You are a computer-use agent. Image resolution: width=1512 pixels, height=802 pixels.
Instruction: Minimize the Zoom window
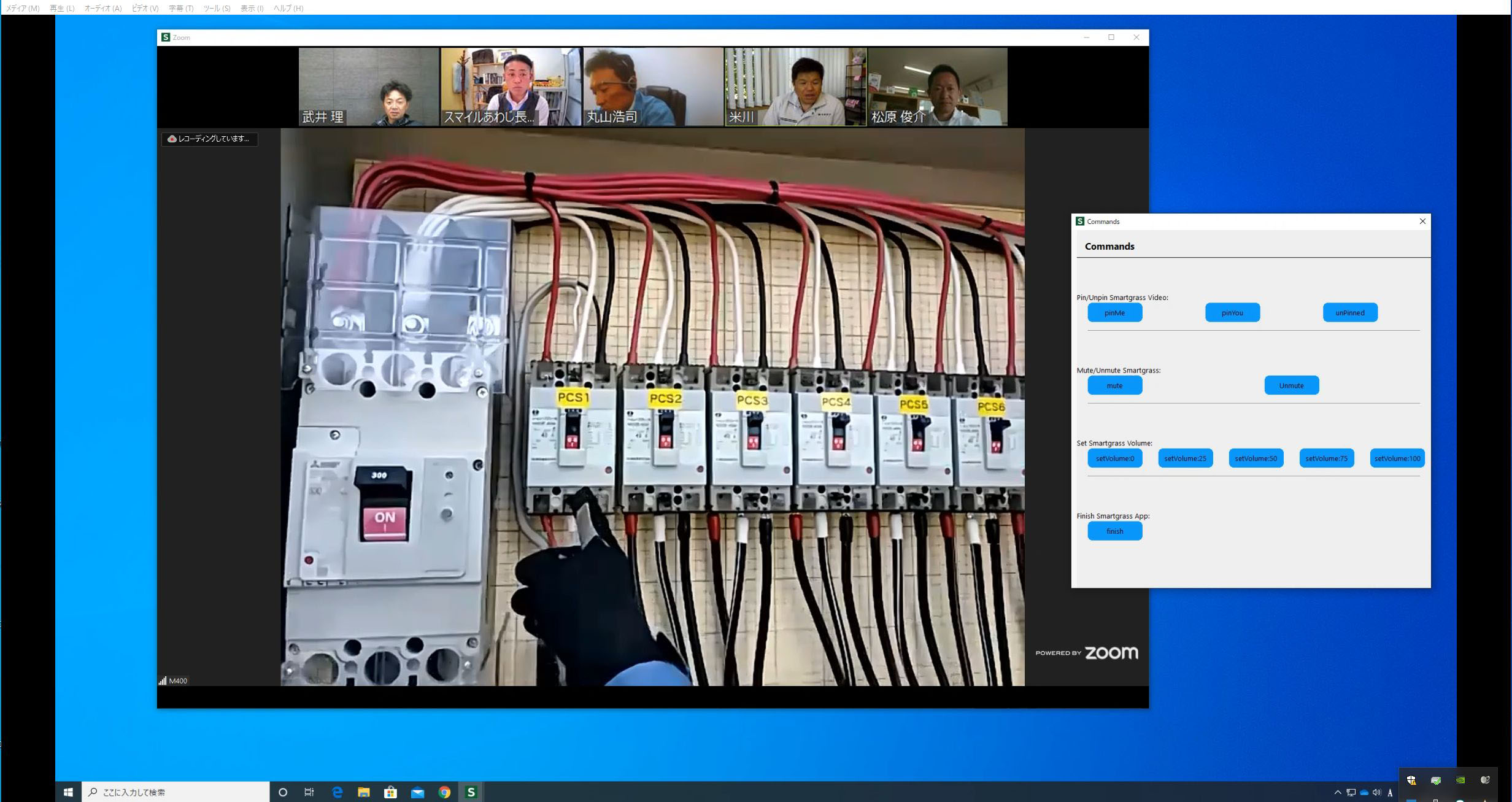pyautogui.click(x=1086, y=37)
